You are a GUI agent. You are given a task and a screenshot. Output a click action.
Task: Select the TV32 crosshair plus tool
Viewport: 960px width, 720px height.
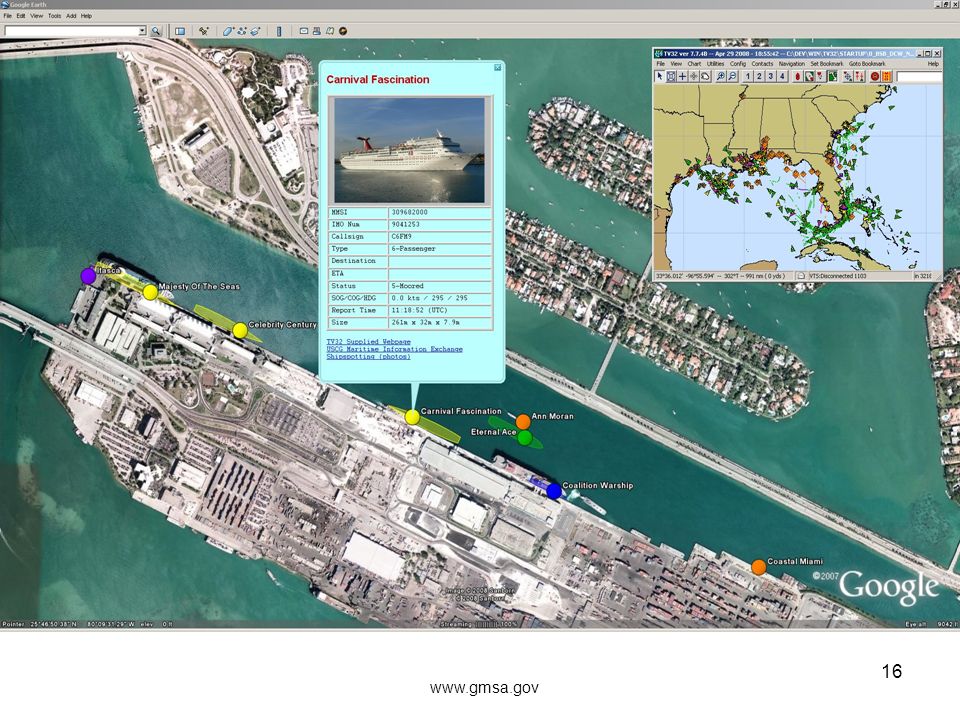click(683, 76)
